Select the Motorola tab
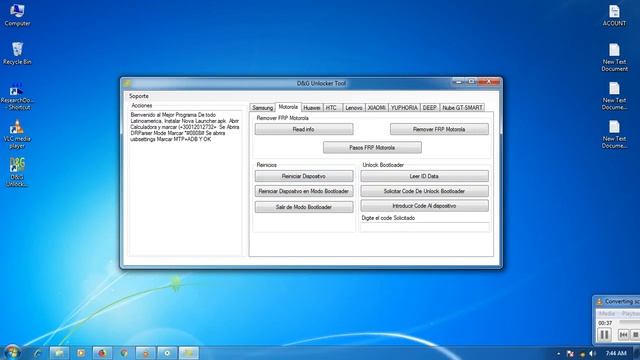The width and height of the screenshot is (640, 360). click(x=288, y=107)
